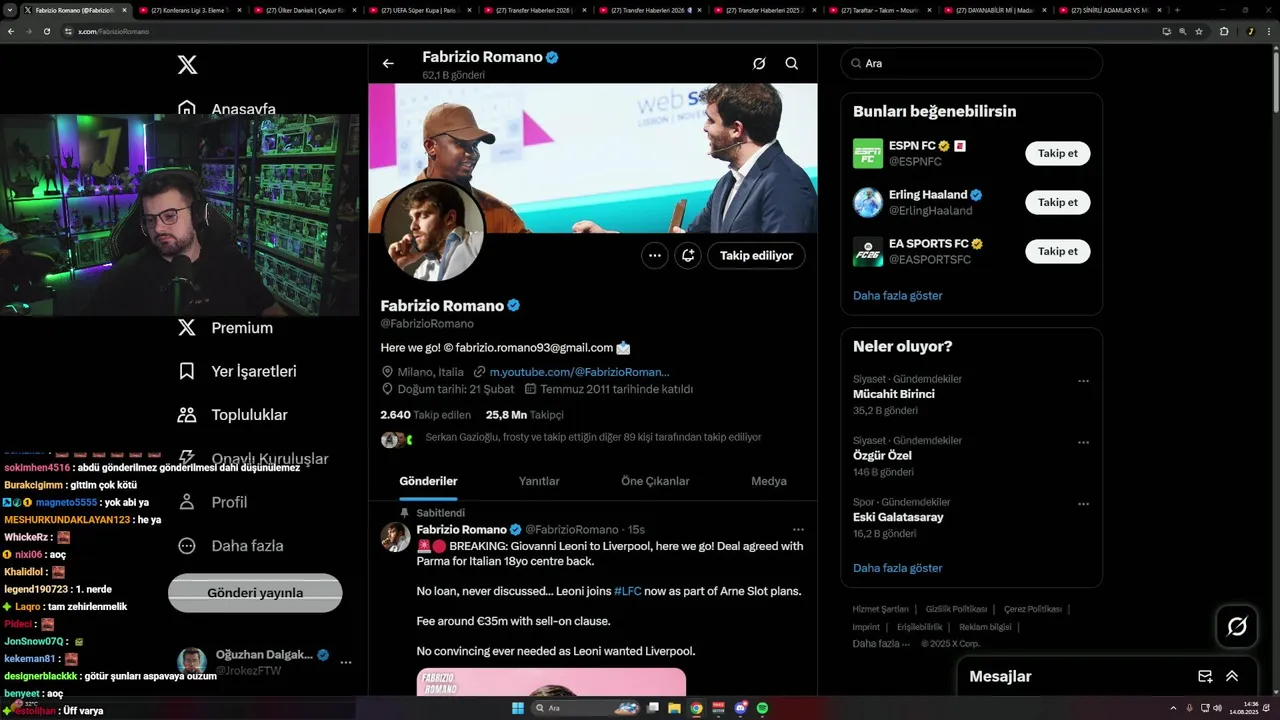Image resolution: width=1280 pixels, height=720 pixels.
Task: Toggle post notifications bell icon
Action: (x=688, y=255)
